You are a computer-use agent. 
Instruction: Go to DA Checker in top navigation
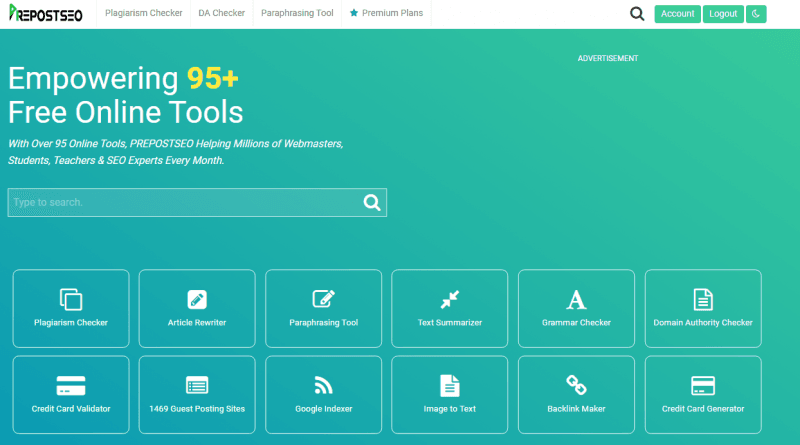220,14
